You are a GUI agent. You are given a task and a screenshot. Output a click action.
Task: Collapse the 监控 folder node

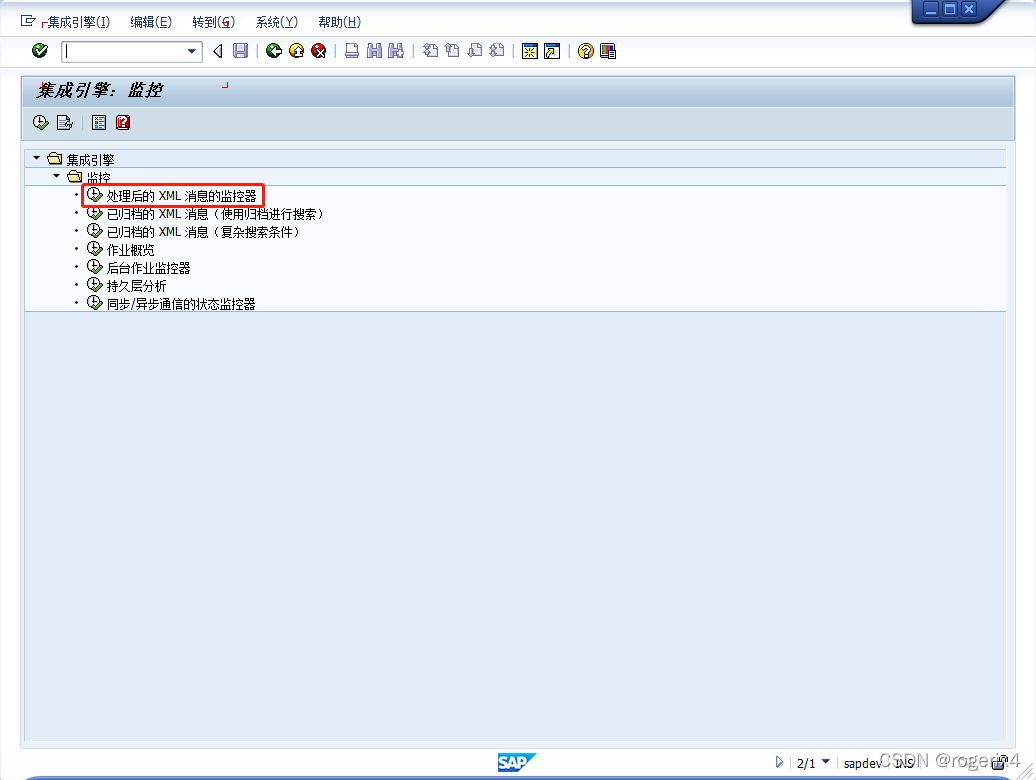[57, 176]
